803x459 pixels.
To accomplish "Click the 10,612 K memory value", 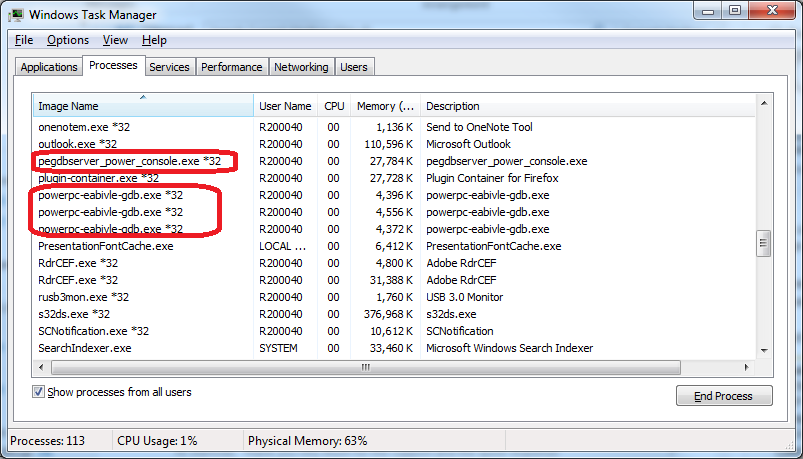I will pyautogui.click(x=391, y=331).
